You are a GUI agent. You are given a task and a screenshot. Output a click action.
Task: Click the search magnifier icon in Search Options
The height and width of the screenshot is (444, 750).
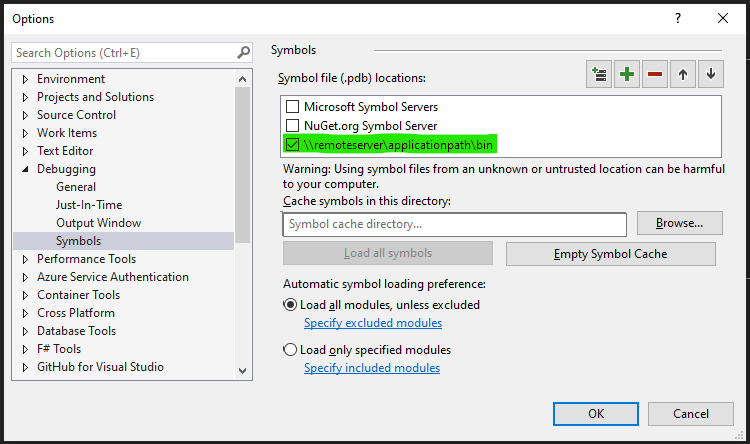tap(243, 52)
